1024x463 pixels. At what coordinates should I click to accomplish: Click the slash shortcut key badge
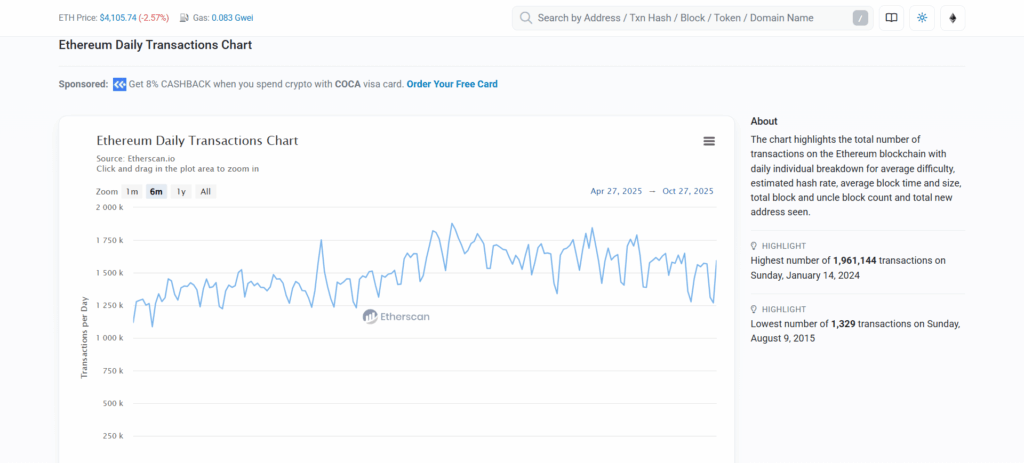[860, 18]
